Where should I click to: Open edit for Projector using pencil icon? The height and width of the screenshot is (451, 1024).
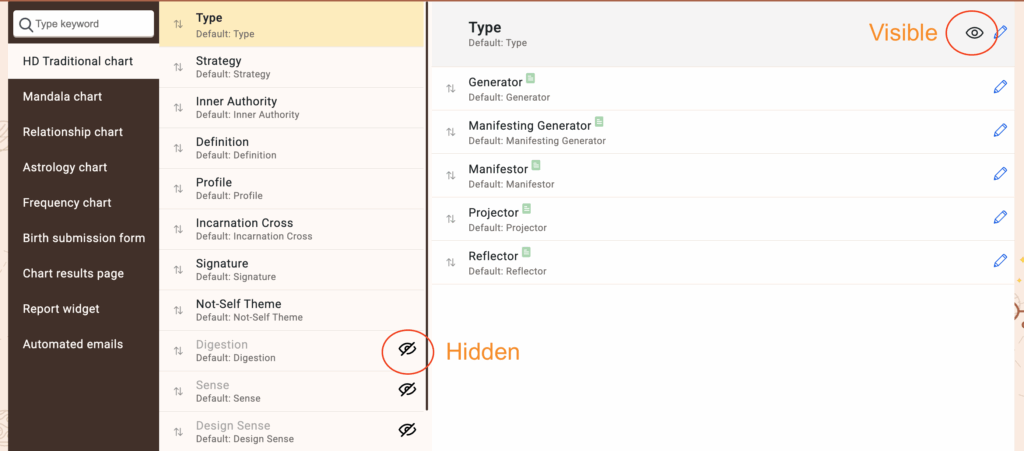1000,217
